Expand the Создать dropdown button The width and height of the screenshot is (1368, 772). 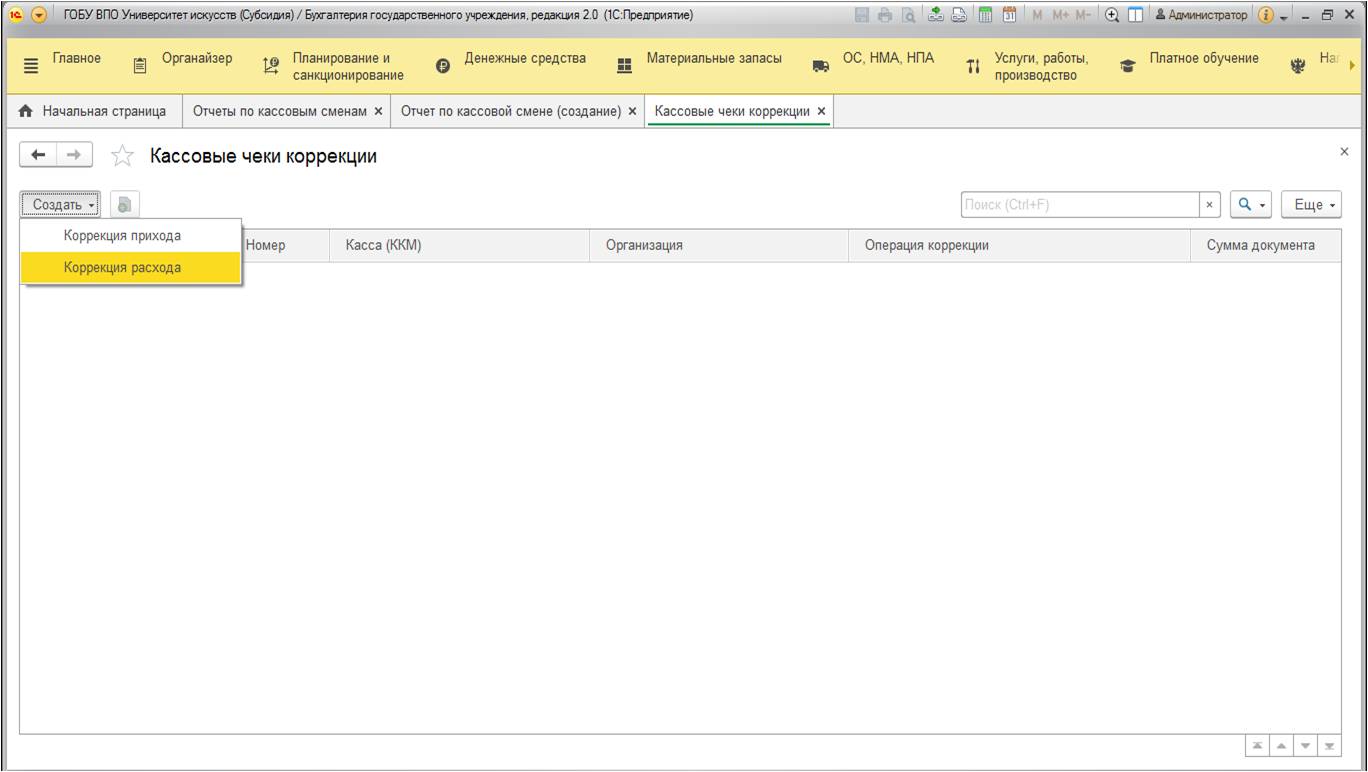click(61, 205)
